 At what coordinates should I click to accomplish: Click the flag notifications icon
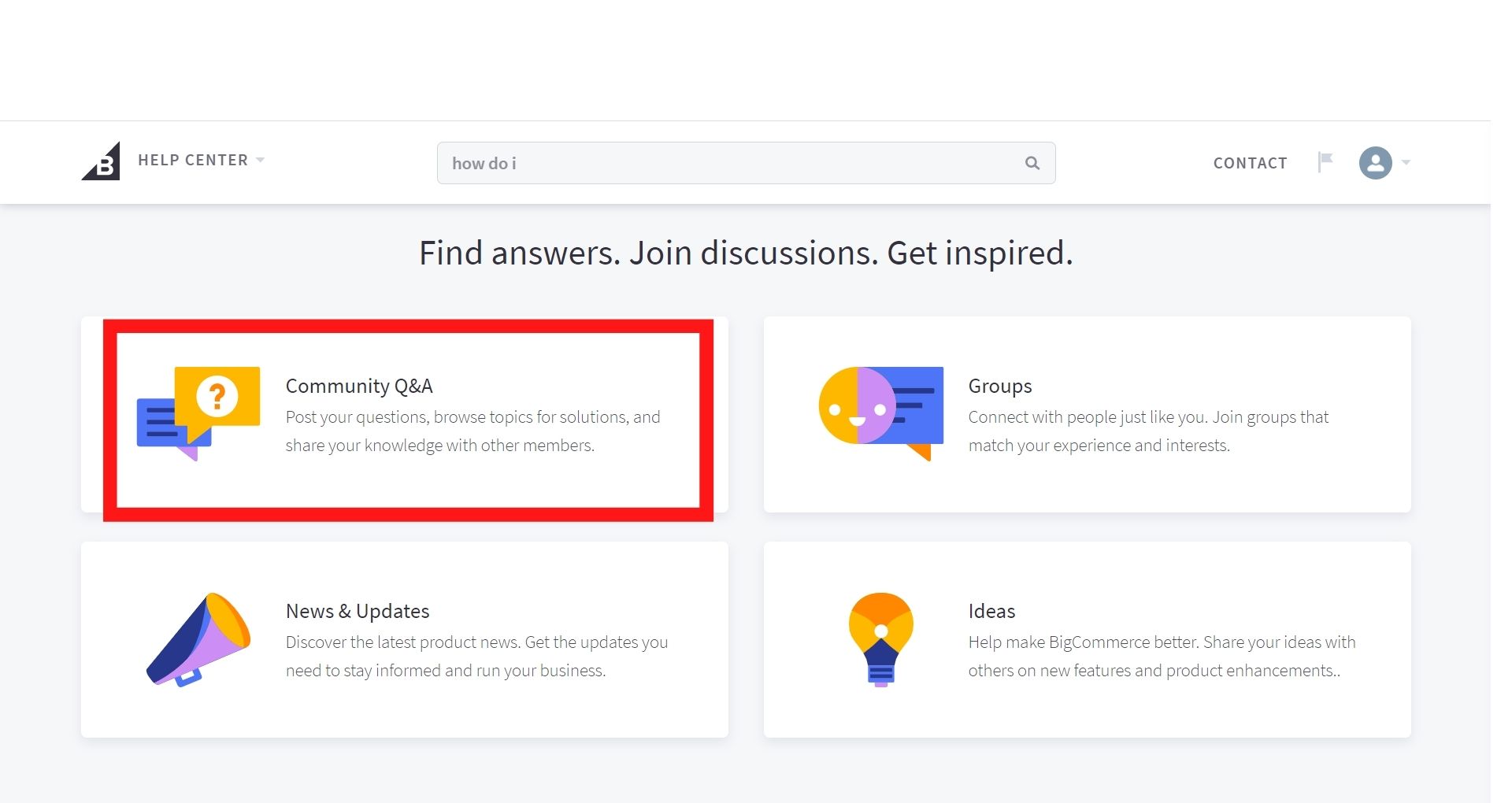click(1325, 162)
